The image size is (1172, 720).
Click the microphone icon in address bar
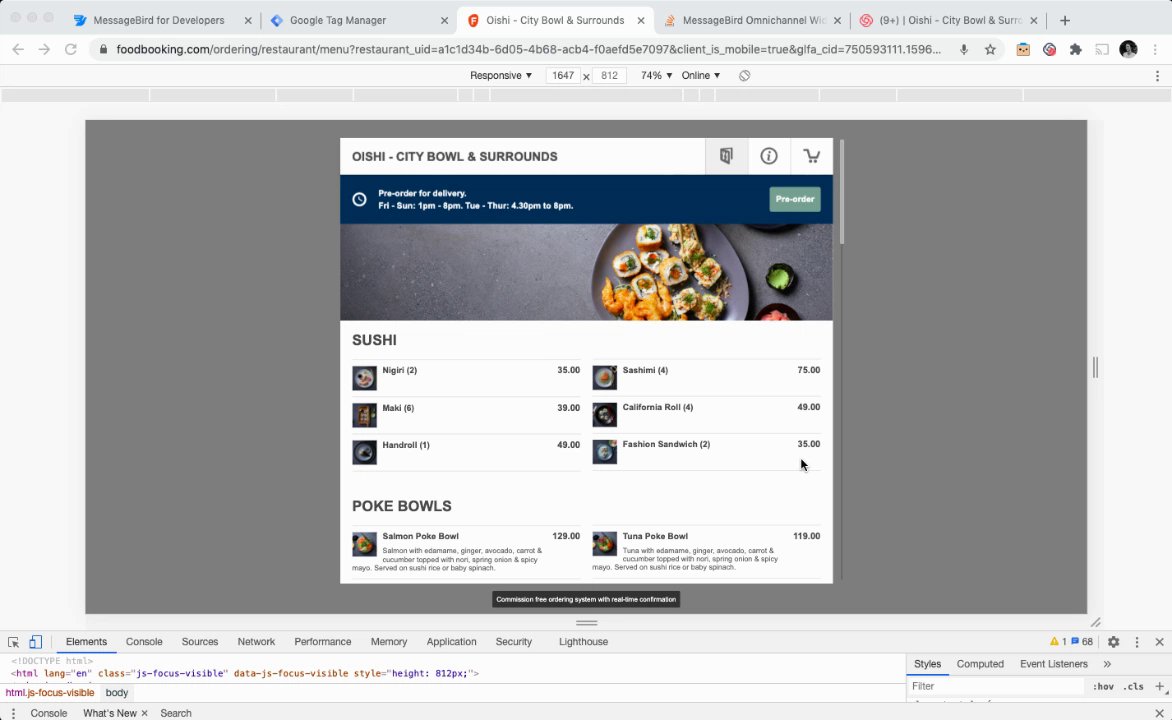pyautogui.click(x=963, y=49)
